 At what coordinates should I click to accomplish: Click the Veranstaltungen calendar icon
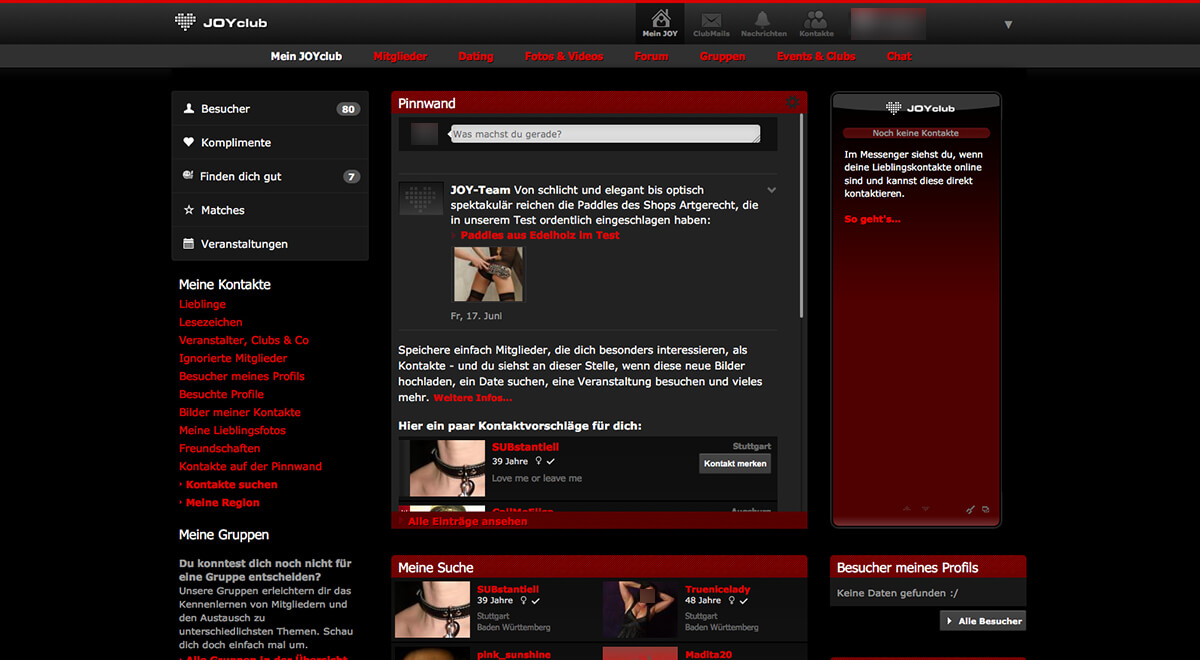[x=188, y=244]
